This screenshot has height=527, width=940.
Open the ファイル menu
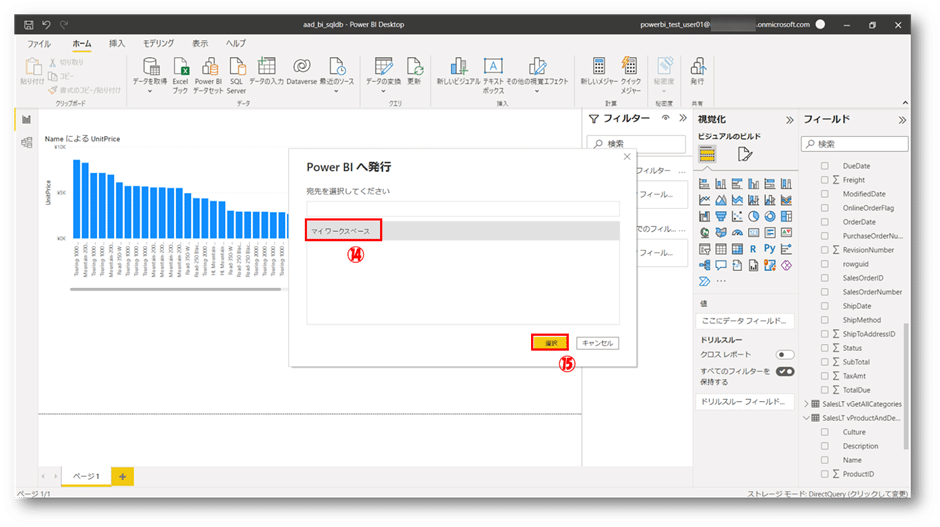pyautogui.click(x=39, y=44)
